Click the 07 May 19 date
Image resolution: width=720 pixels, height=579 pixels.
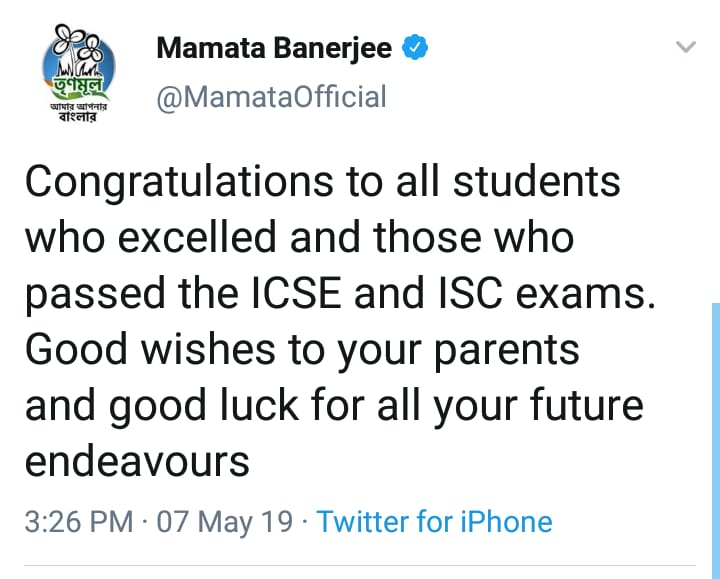point(225,522)
